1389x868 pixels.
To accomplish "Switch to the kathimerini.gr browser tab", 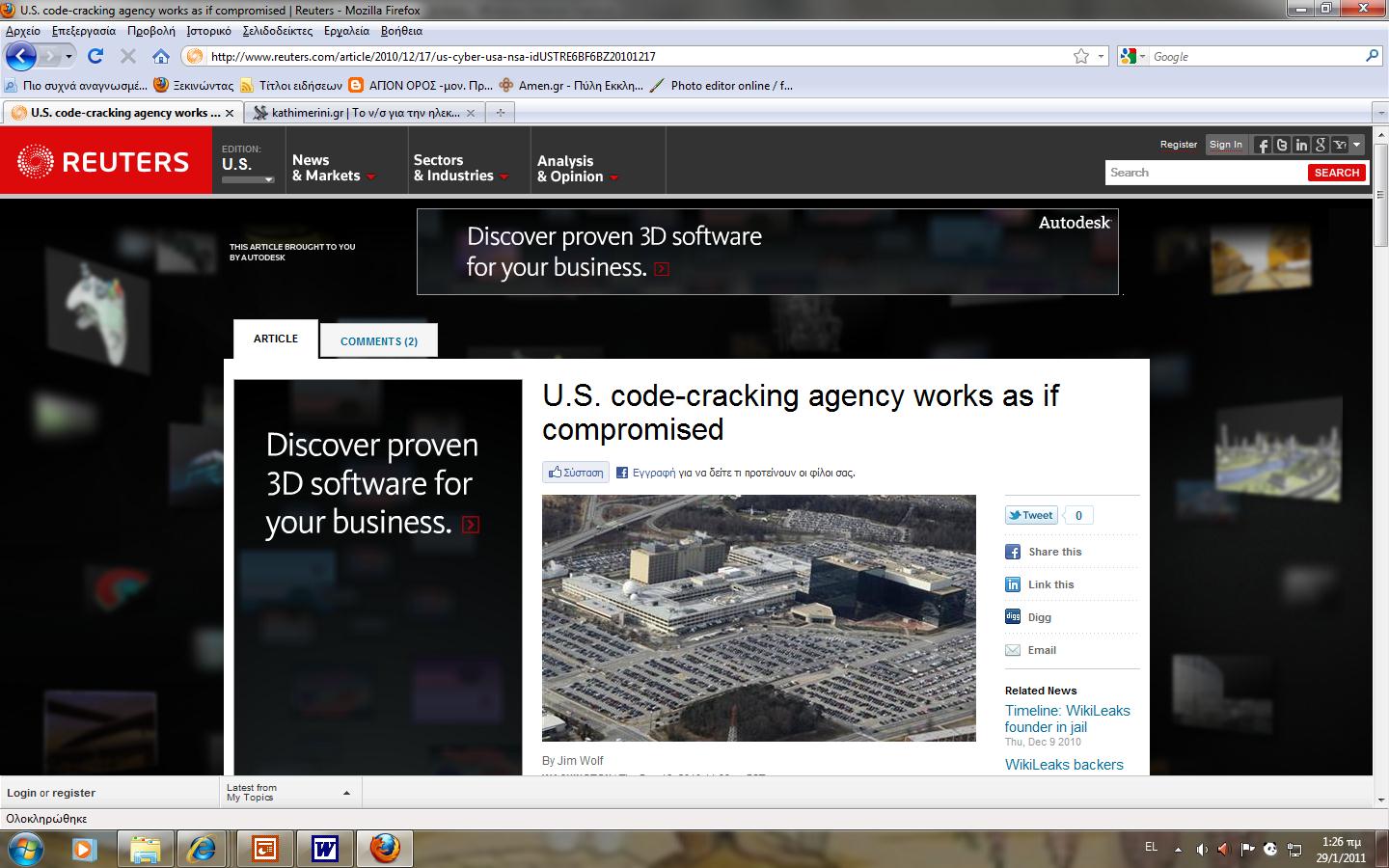I will click(x=365, y=113).
